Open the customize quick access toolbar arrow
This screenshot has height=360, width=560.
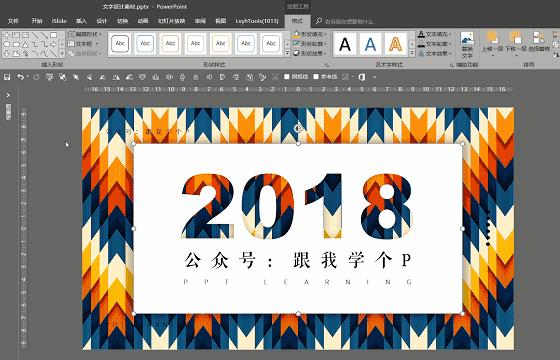pyautogui.click(x=374, y=77)
